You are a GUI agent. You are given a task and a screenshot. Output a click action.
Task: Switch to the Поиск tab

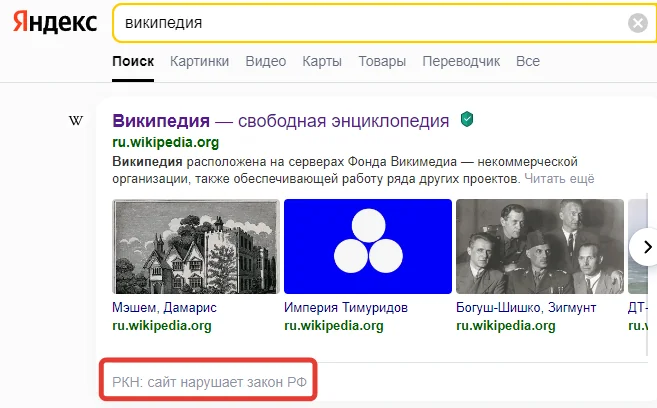coord(133,61)
